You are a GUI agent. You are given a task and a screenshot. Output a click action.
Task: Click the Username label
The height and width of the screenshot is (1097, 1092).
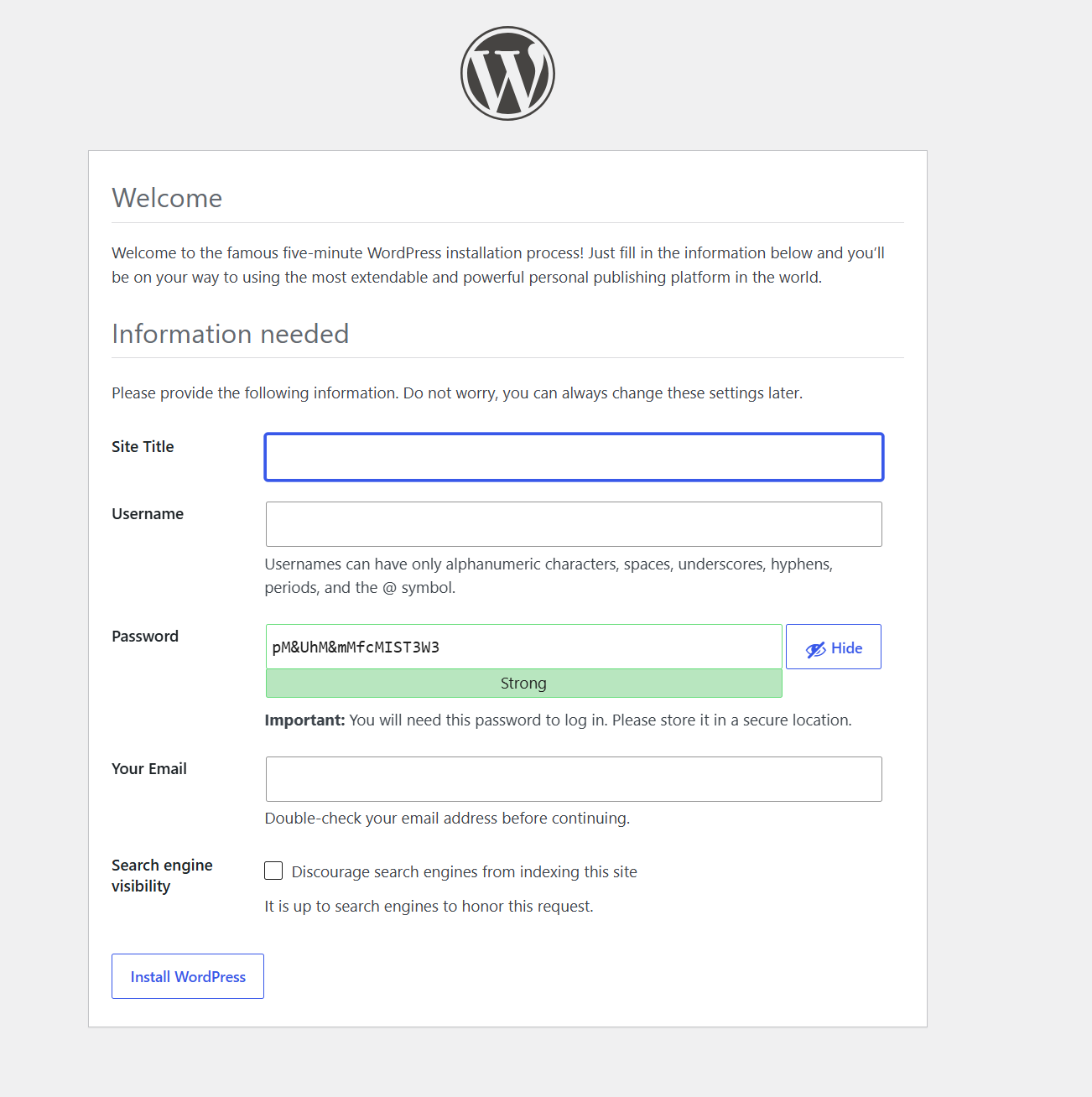tap(148, 514)
